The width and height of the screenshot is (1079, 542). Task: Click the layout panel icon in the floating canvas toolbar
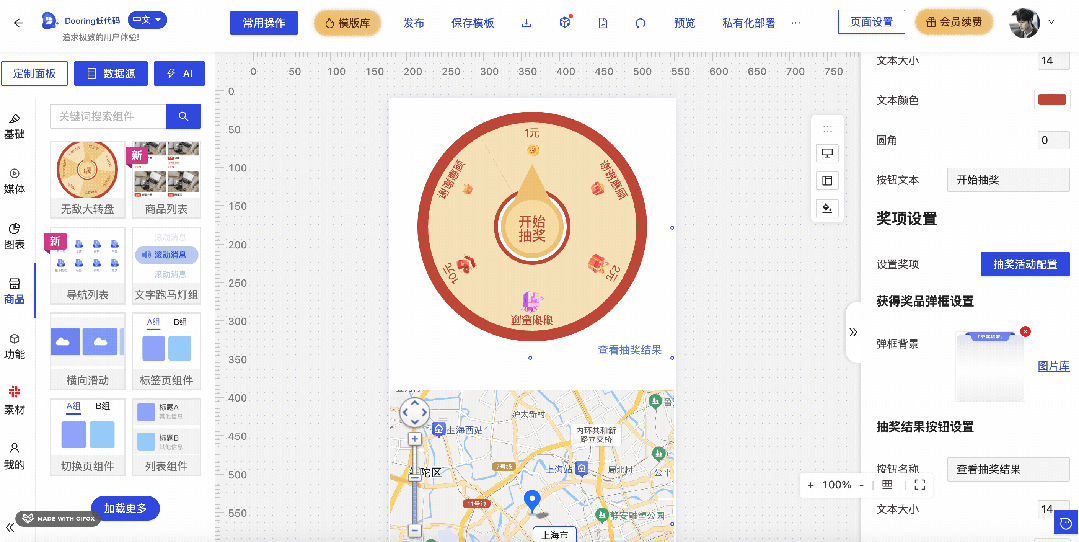pos(827,180)
